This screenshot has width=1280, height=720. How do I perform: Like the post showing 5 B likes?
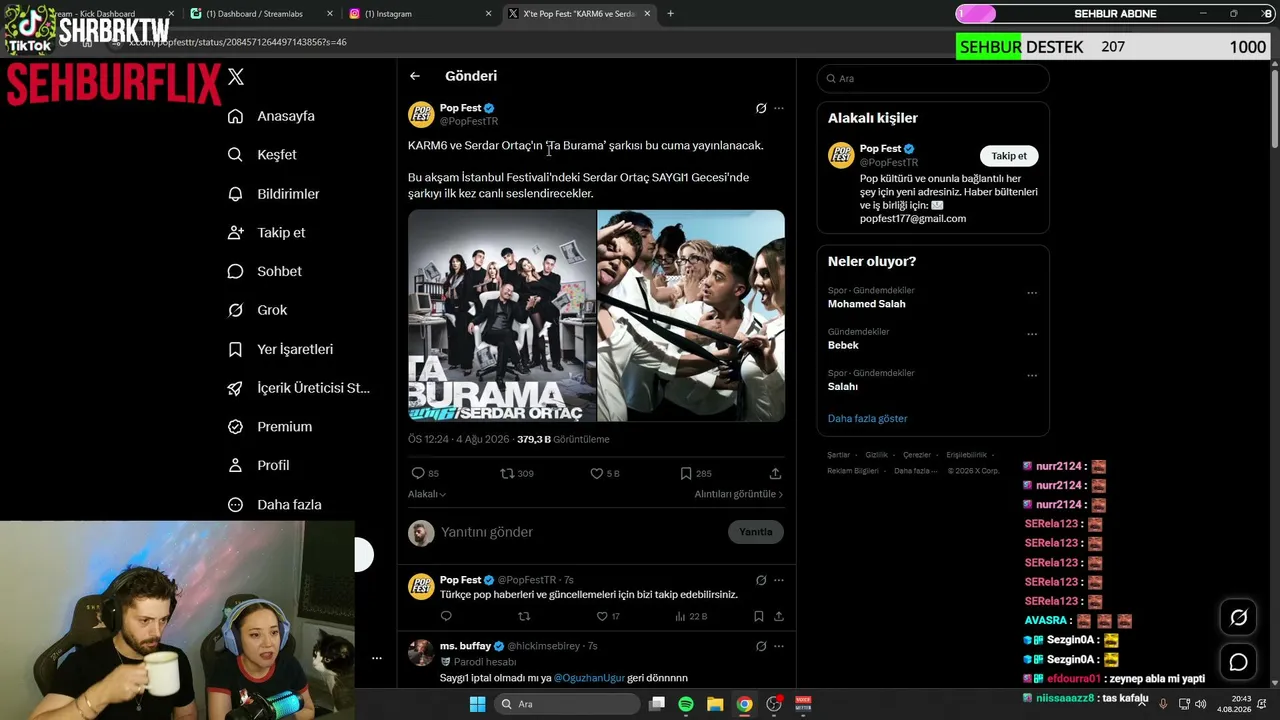[596, 473]
